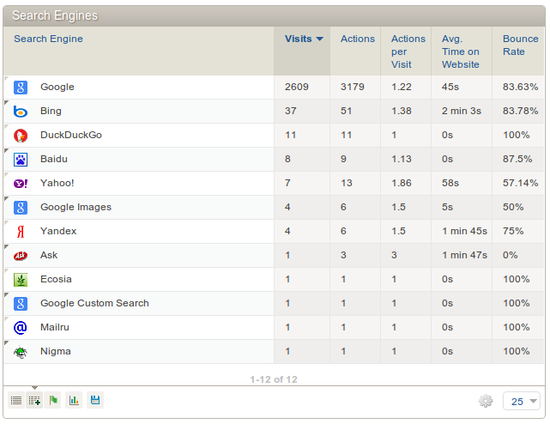
Task: Expand the Google row subtable triangle
Action: point(6,78)
